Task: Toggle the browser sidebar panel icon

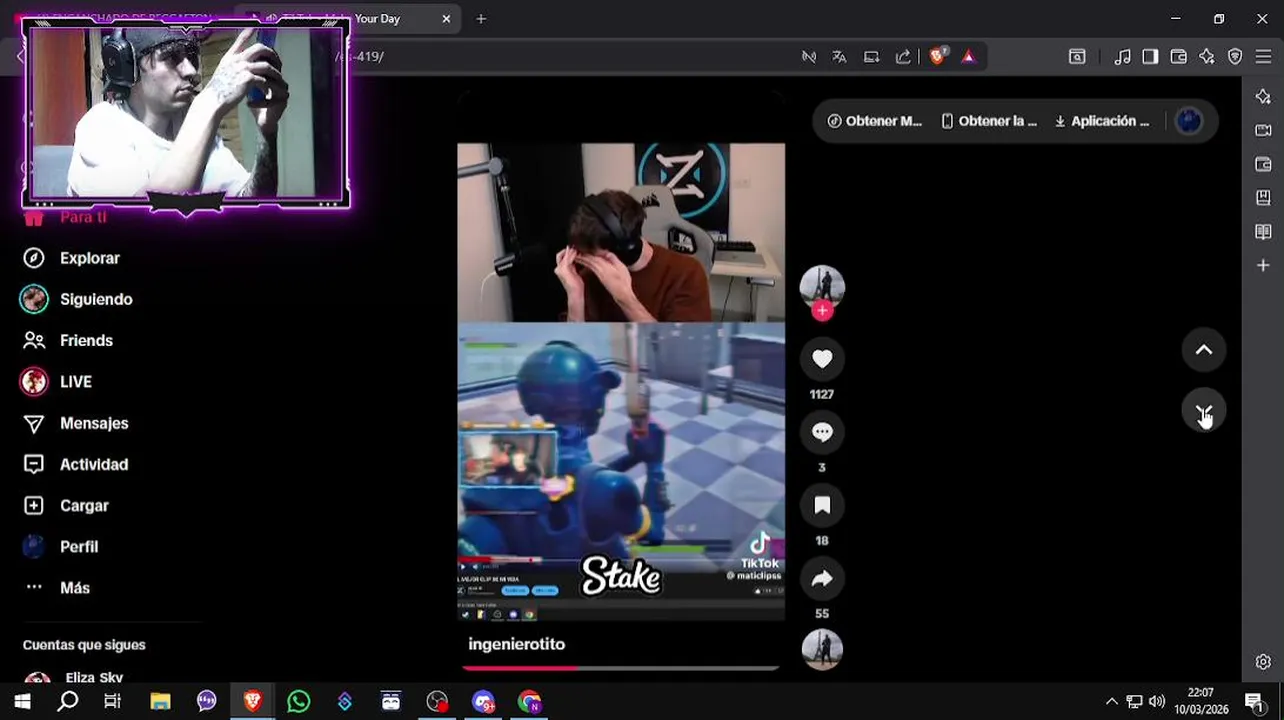Action: (1150, 57)
